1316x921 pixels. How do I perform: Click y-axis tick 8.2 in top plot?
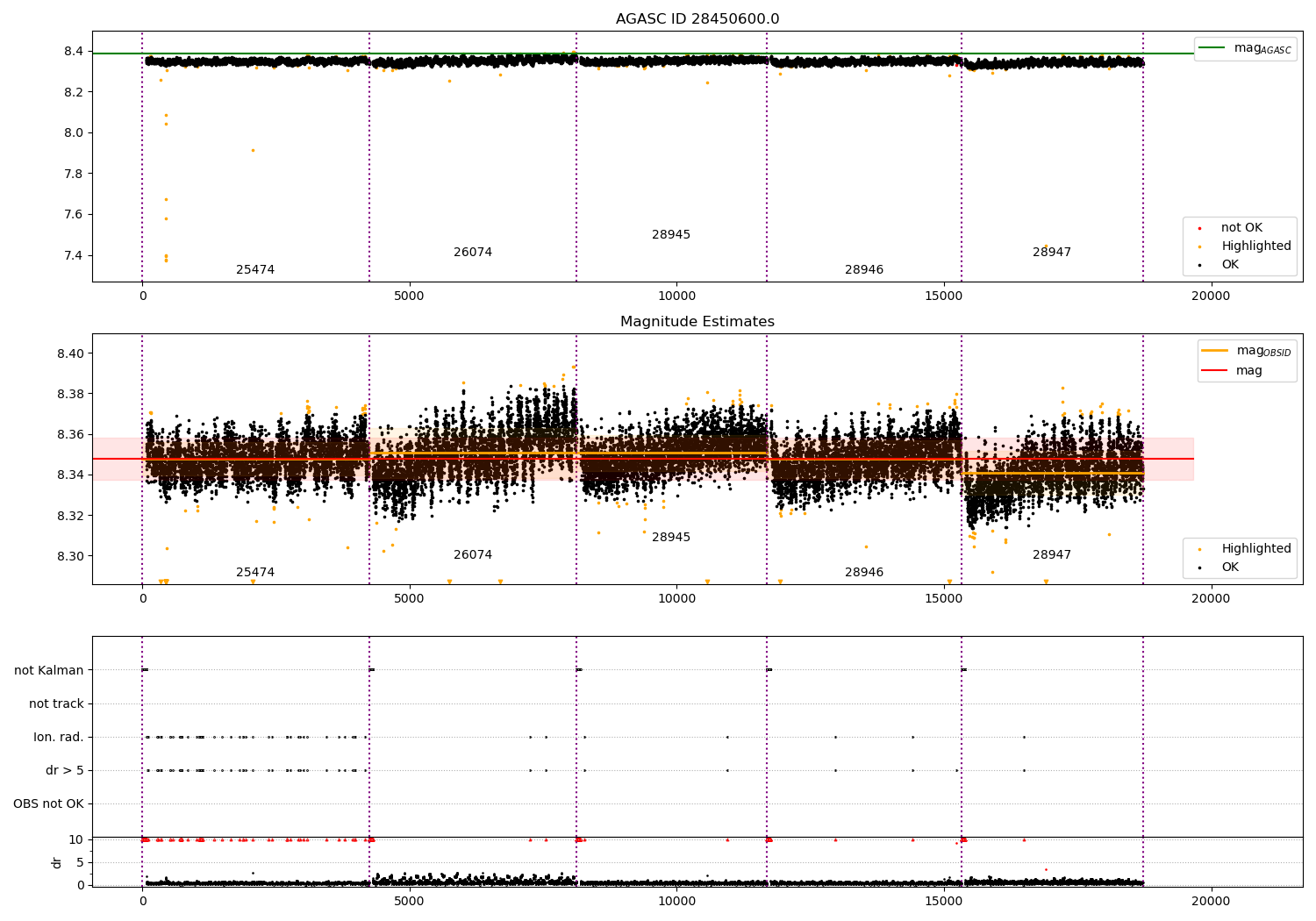[x=74, y=92]
